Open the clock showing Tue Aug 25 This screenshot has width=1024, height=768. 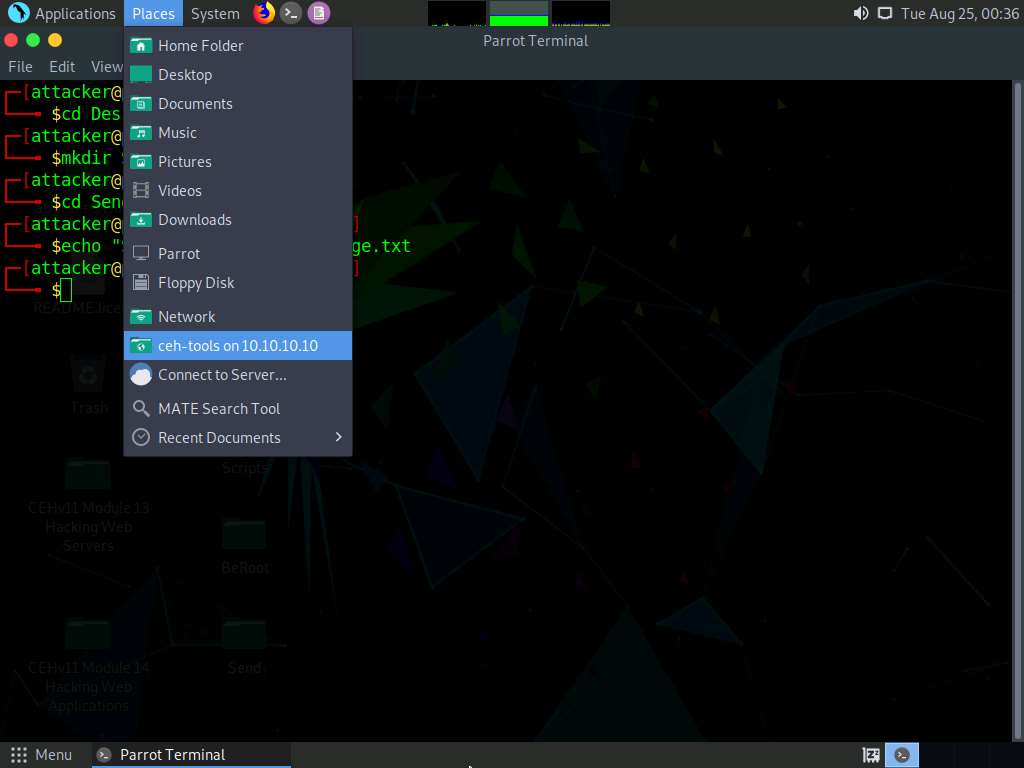[959, 14]
